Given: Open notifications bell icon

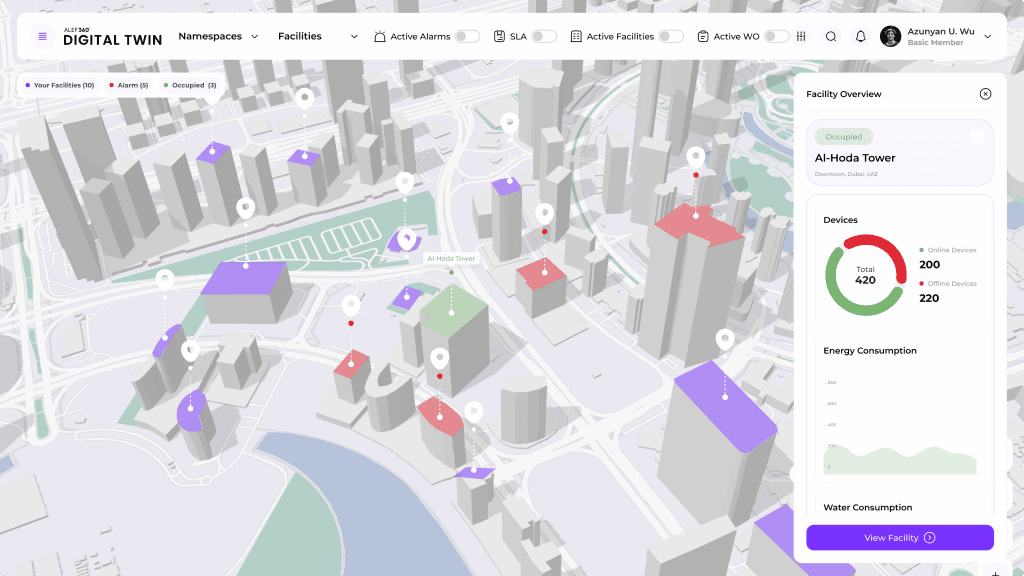Looking at the screenshot, I should click(x=860, y=37).
